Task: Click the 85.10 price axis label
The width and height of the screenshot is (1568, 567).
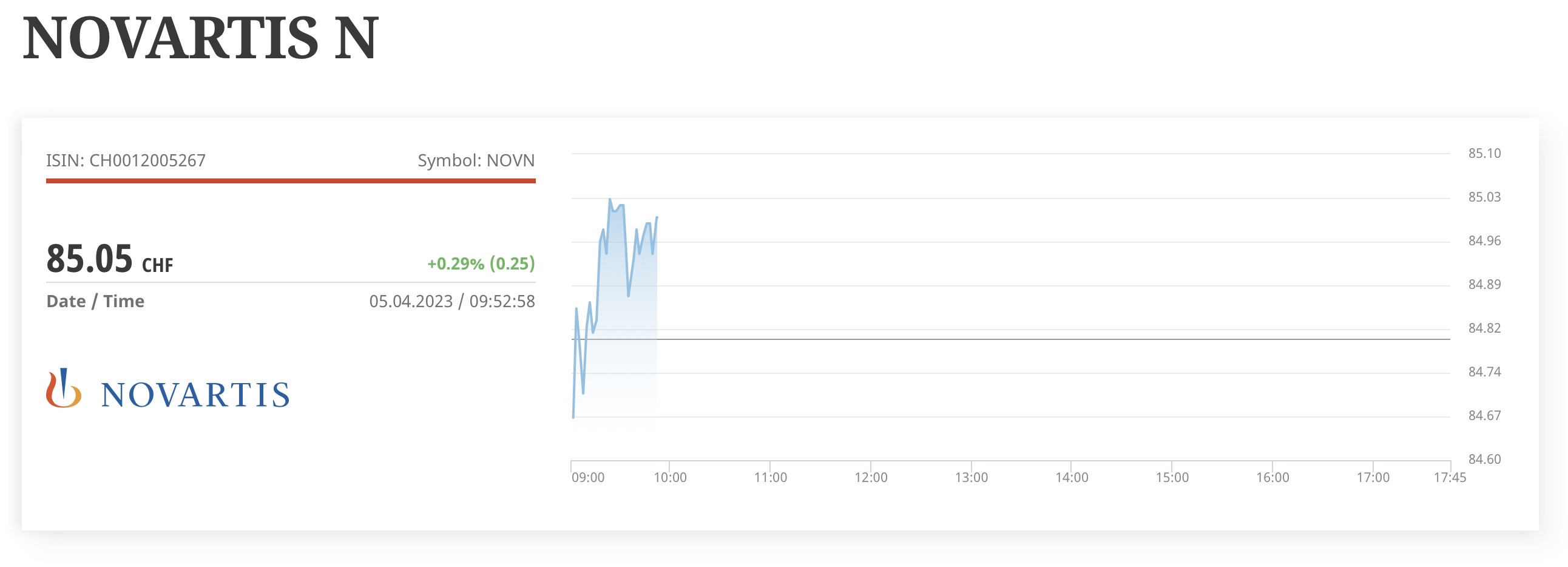Action: (x=1485, y=154)
